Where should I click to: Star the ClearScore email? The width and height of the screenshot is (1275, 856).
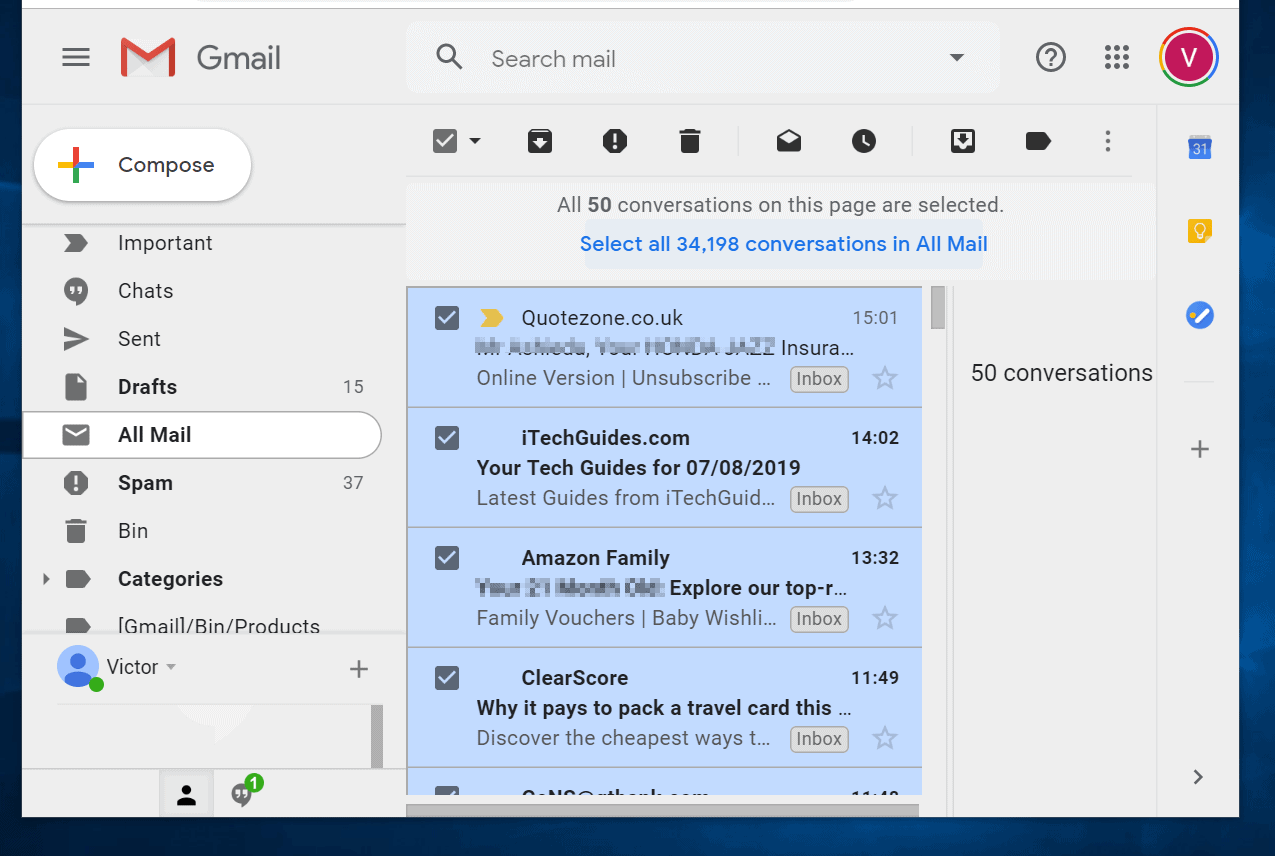885,739
